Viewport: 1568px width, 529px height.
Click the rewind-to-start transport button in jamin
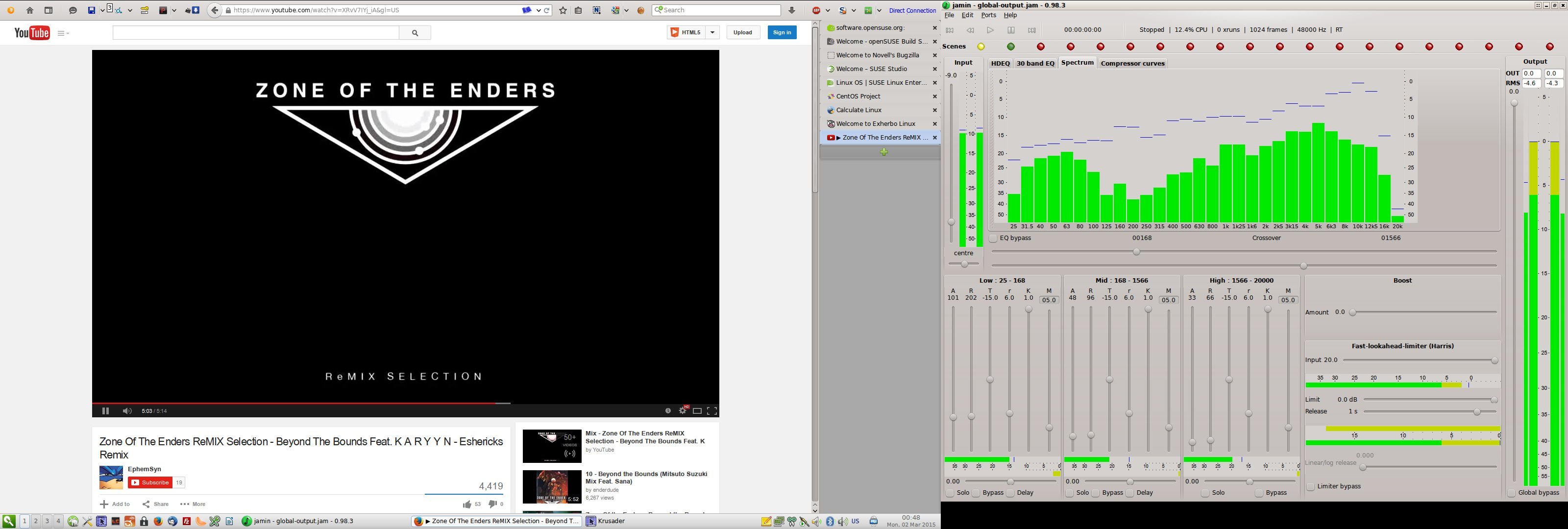(x=950, y=30)
